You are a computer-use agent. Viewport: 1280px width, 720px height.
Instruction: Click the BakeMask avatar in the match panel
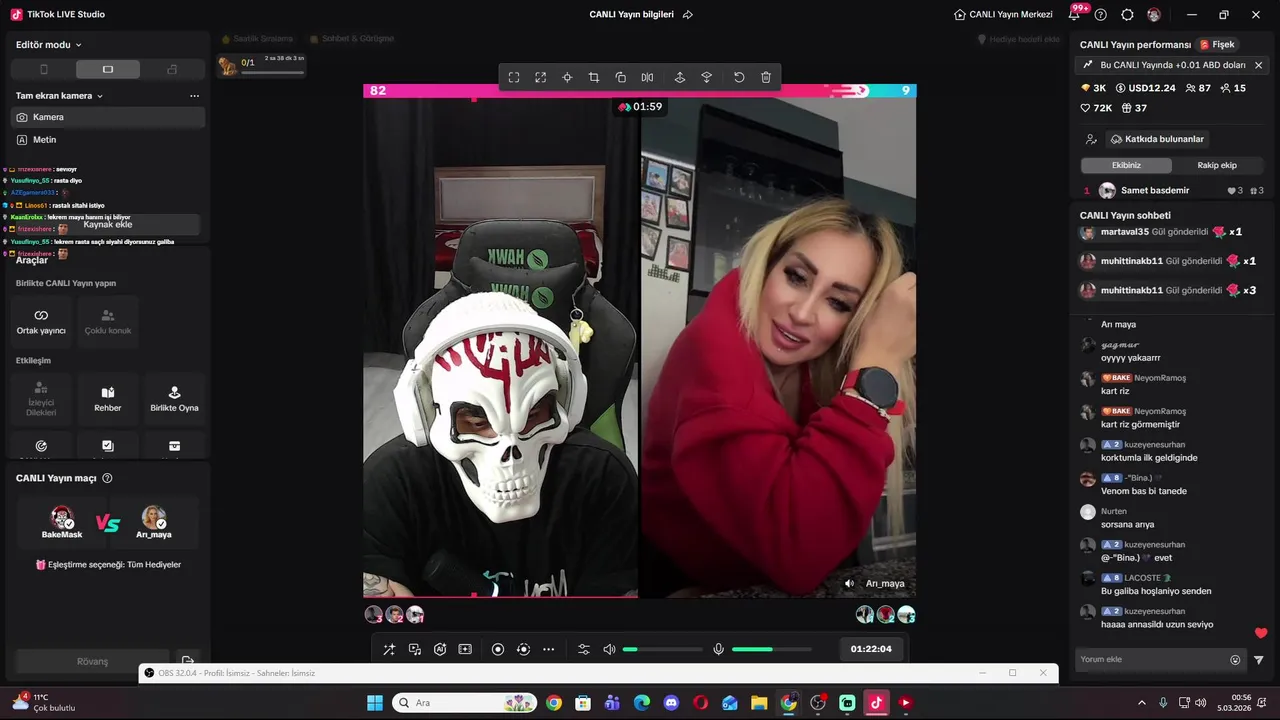pos(62,518)
